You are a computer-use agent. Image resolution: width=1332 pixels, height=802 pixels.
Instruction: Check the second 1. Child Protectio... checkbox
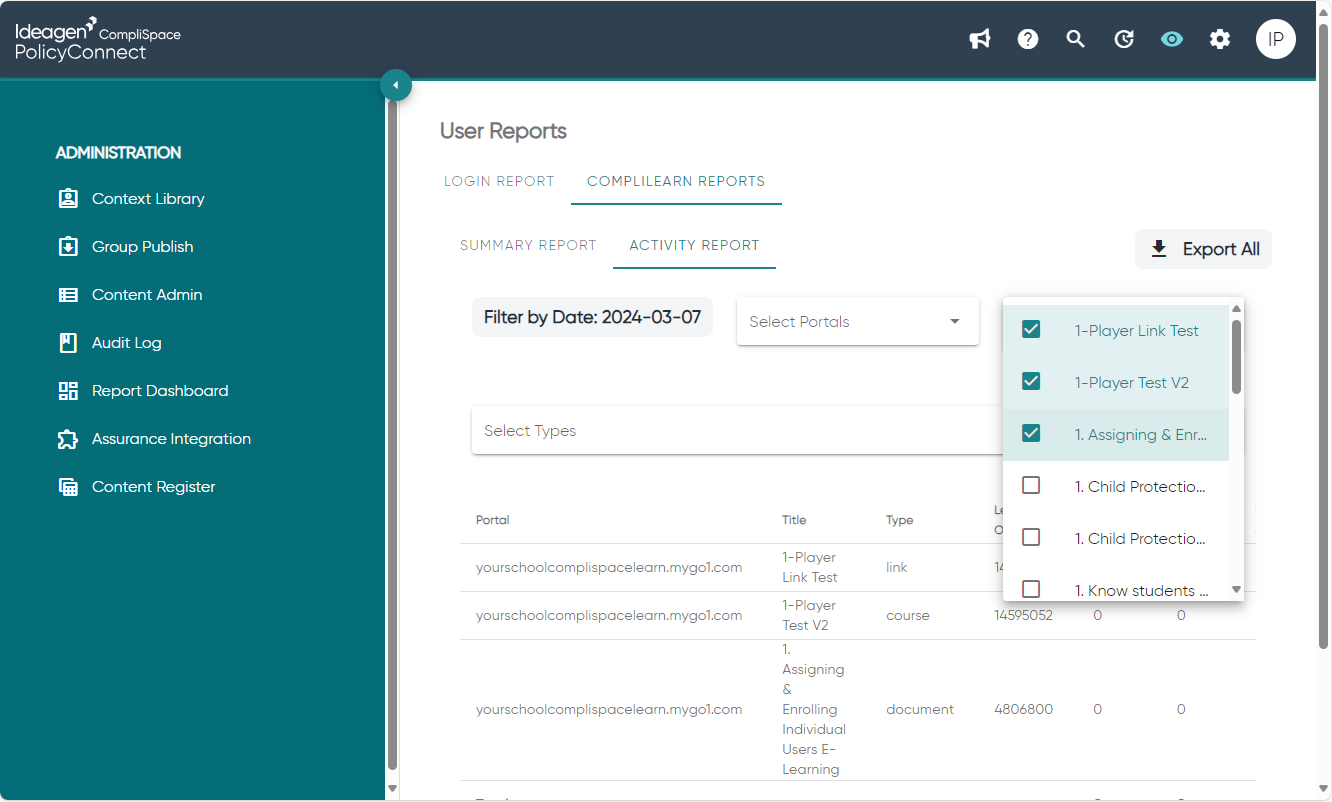pyautogui.click(x=1031, y=537)
